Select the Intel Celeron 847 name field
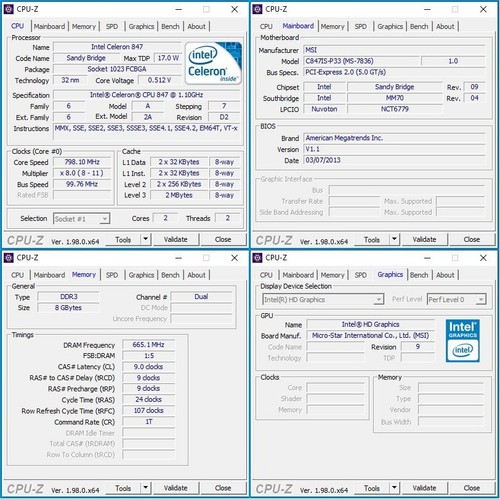Viewport: 500px width, 499px height. point(117,47)
